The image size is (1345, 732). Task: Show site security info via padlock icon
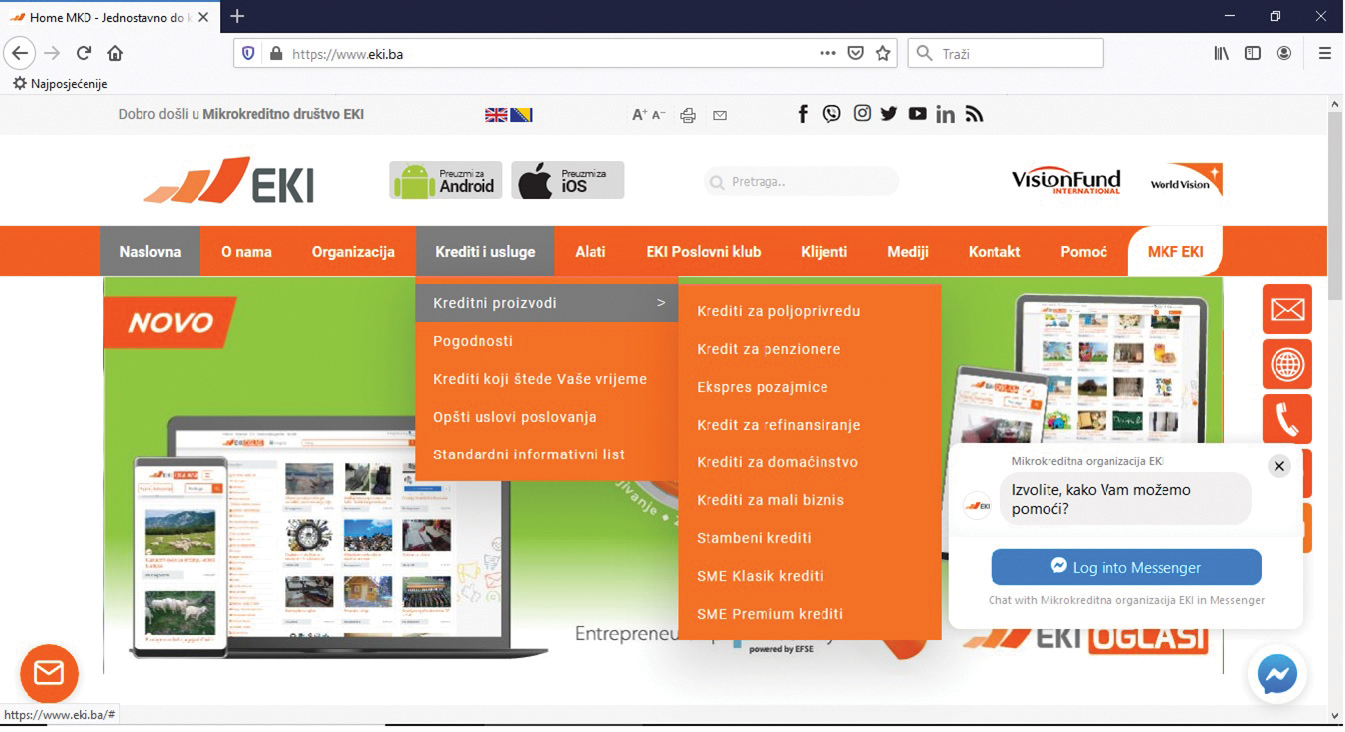click(276, 54)
